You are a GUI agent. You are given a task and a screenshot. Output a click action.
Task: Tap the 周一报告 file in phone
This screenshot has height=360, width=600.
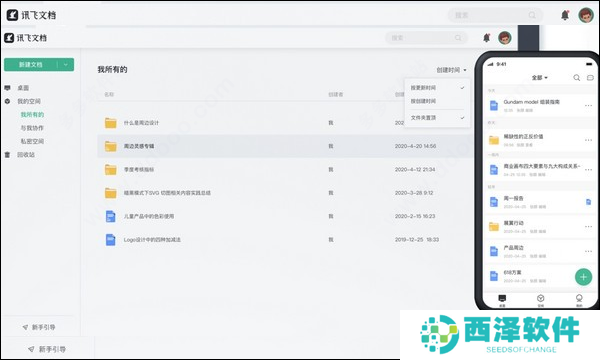(540, 202)
